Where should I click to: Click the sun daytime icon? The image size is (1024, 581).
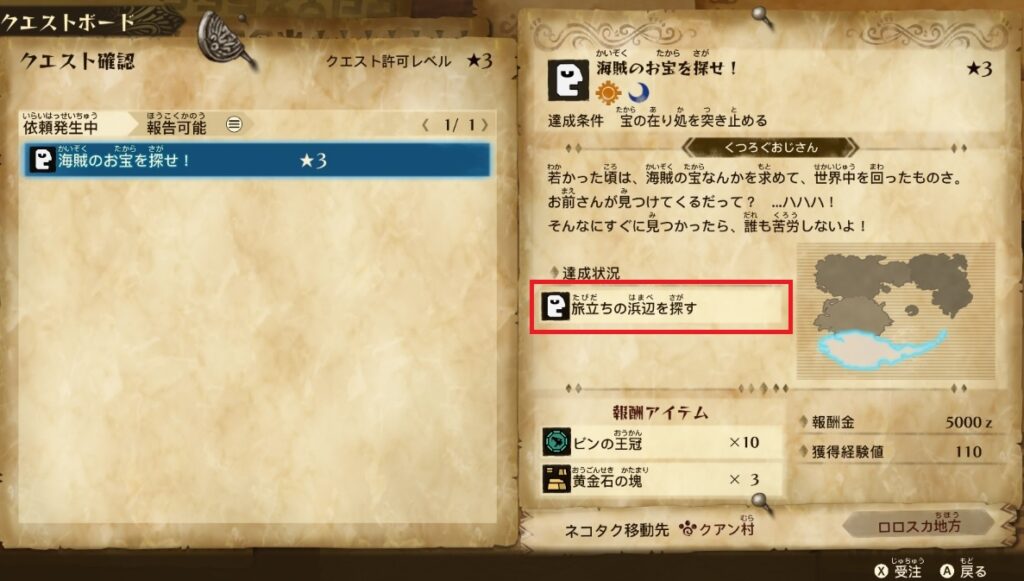tap(608, 93)
